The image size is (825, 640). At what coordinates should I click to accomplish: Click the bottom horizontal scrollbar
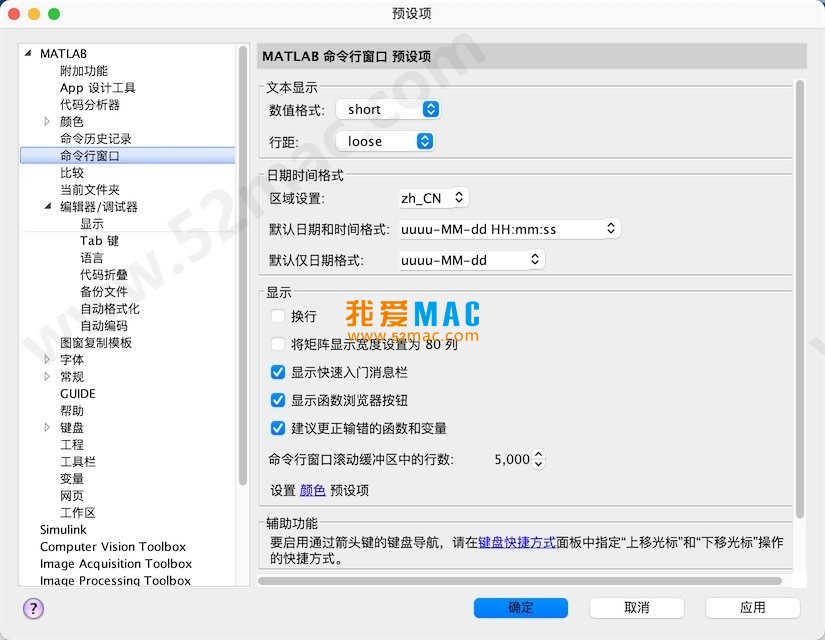(x=520, y=581)
